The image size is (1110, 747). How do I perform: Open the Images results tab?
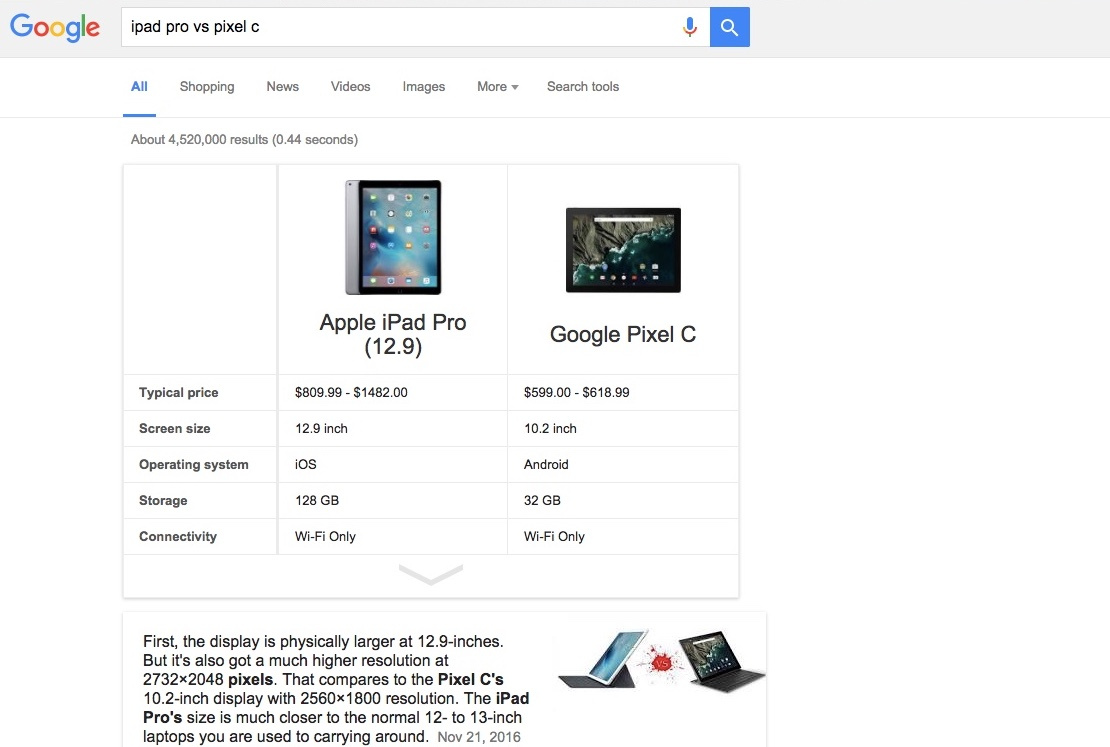pyautogui.click(x=424, y=87)
